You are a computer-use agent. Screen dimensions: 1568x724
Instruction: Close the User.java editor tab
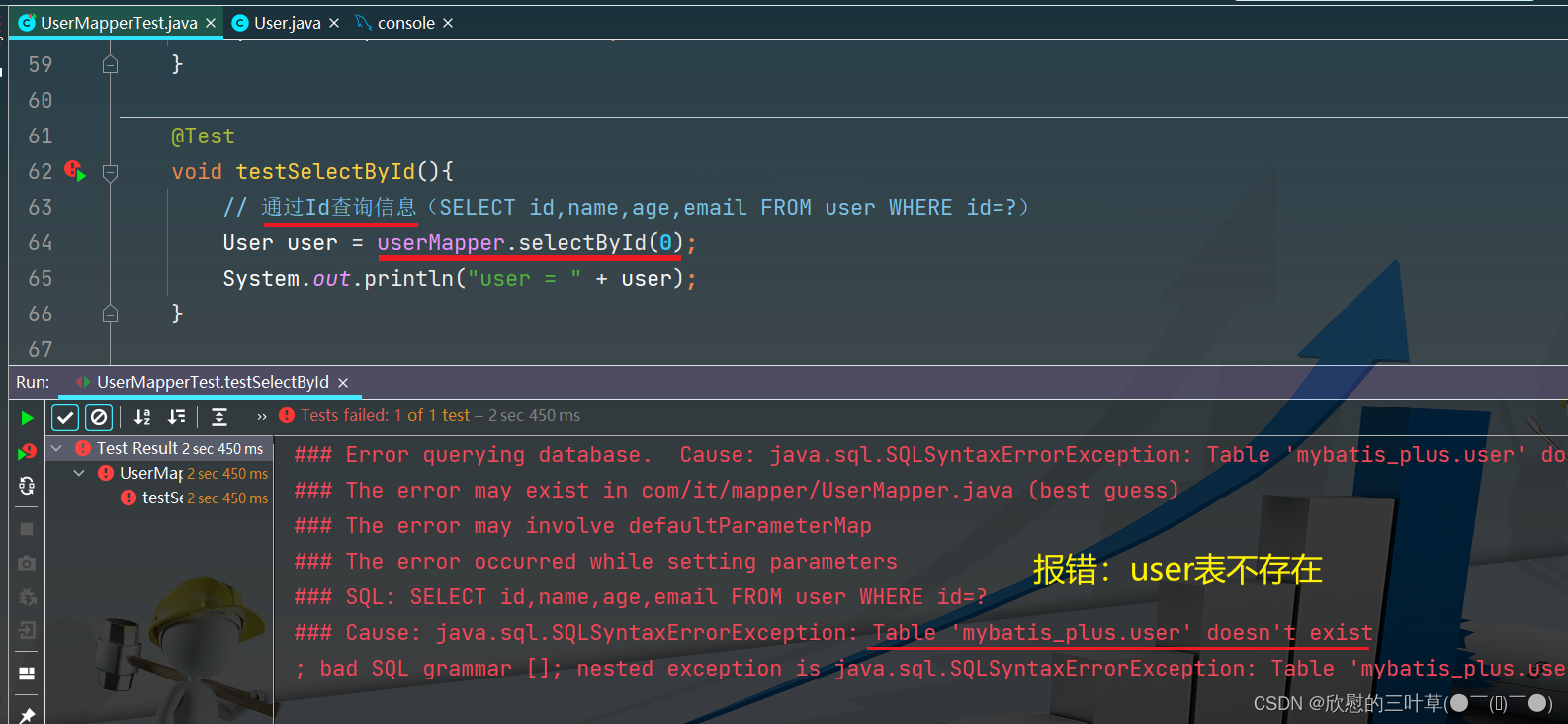click(334, 23)
